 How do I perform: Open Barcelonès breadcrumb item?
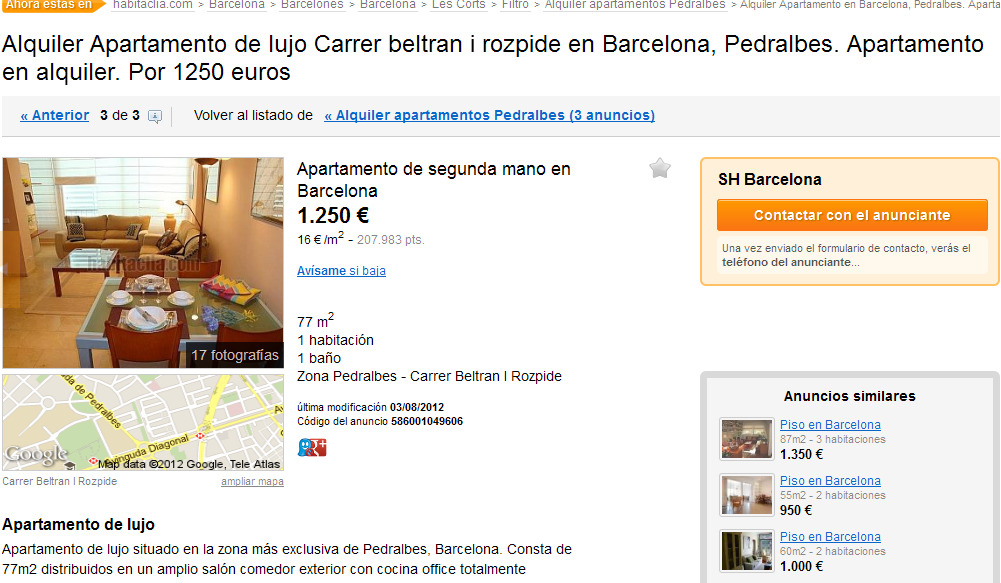[x=312, y=4]
